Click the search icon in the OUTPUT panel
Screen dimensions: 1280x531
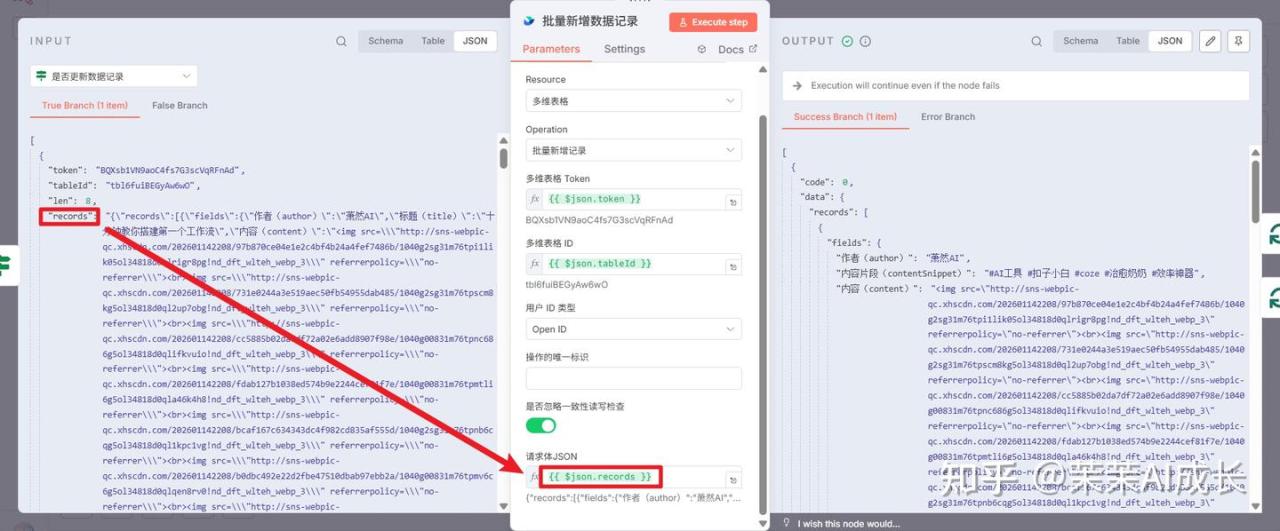(1037, 42)
